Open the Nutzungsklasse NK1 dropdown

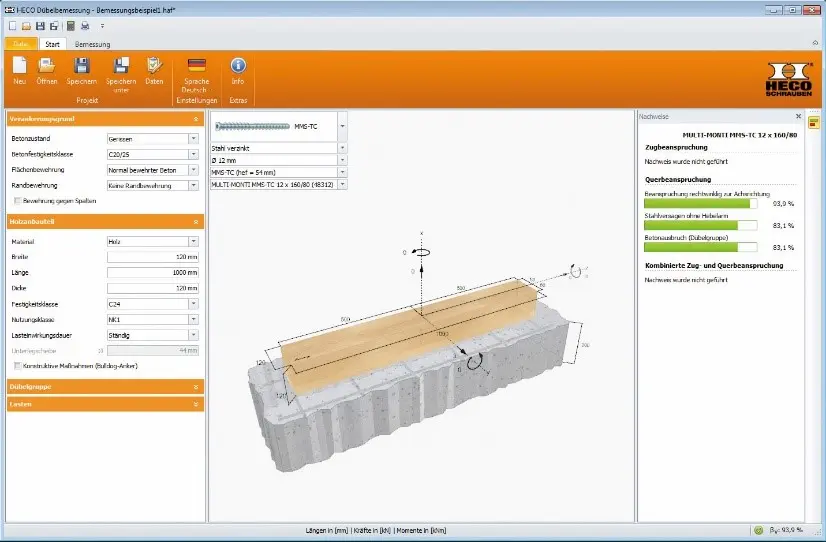[x=194, y=319]
